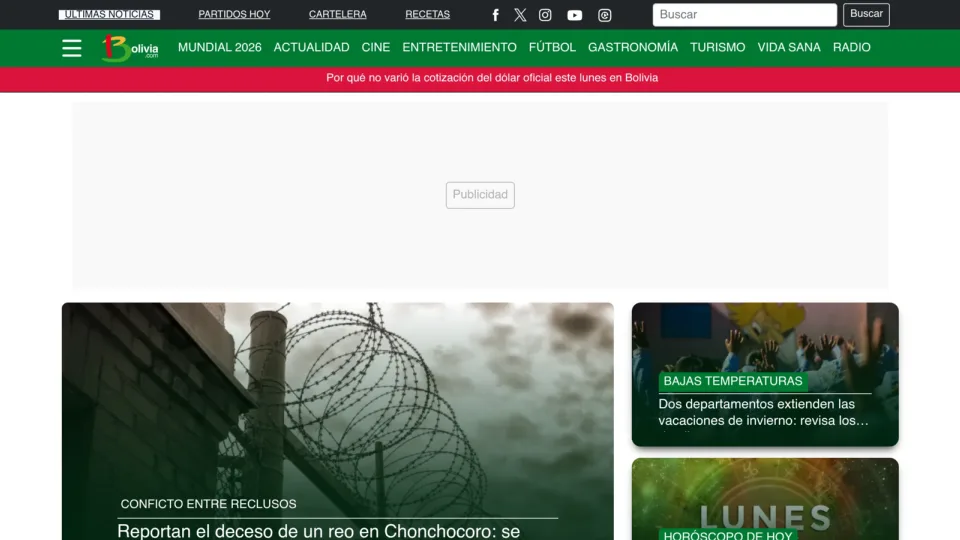Select MUNDIAL 2026 menu item
This screenshot has width=960, height=540.
coord(220,47)
